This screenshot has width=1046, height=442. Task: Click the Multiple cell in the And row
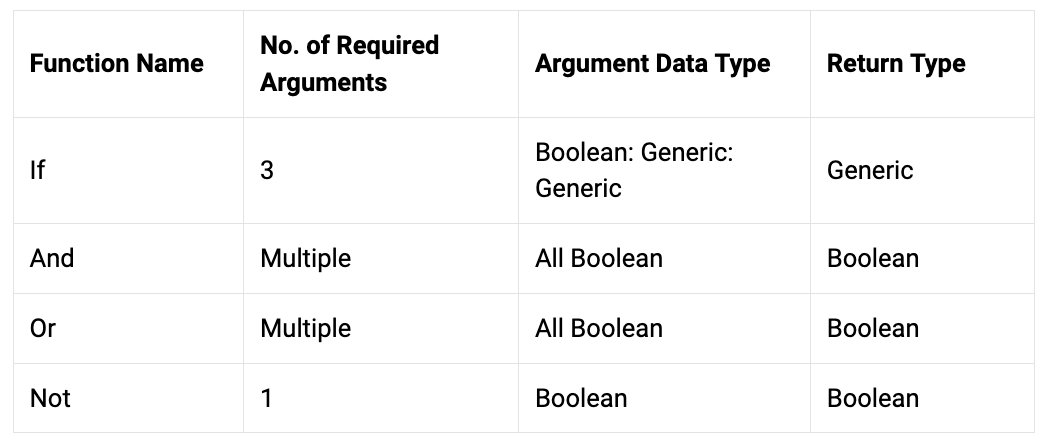[306, 259]
